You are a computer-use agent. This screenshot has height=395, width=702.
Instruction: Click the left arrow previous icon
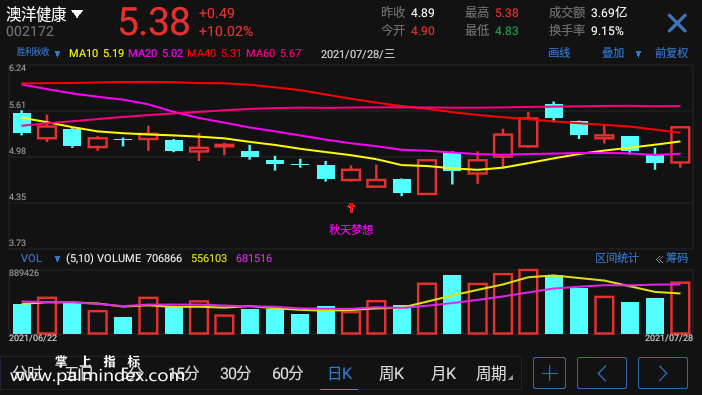602,373
